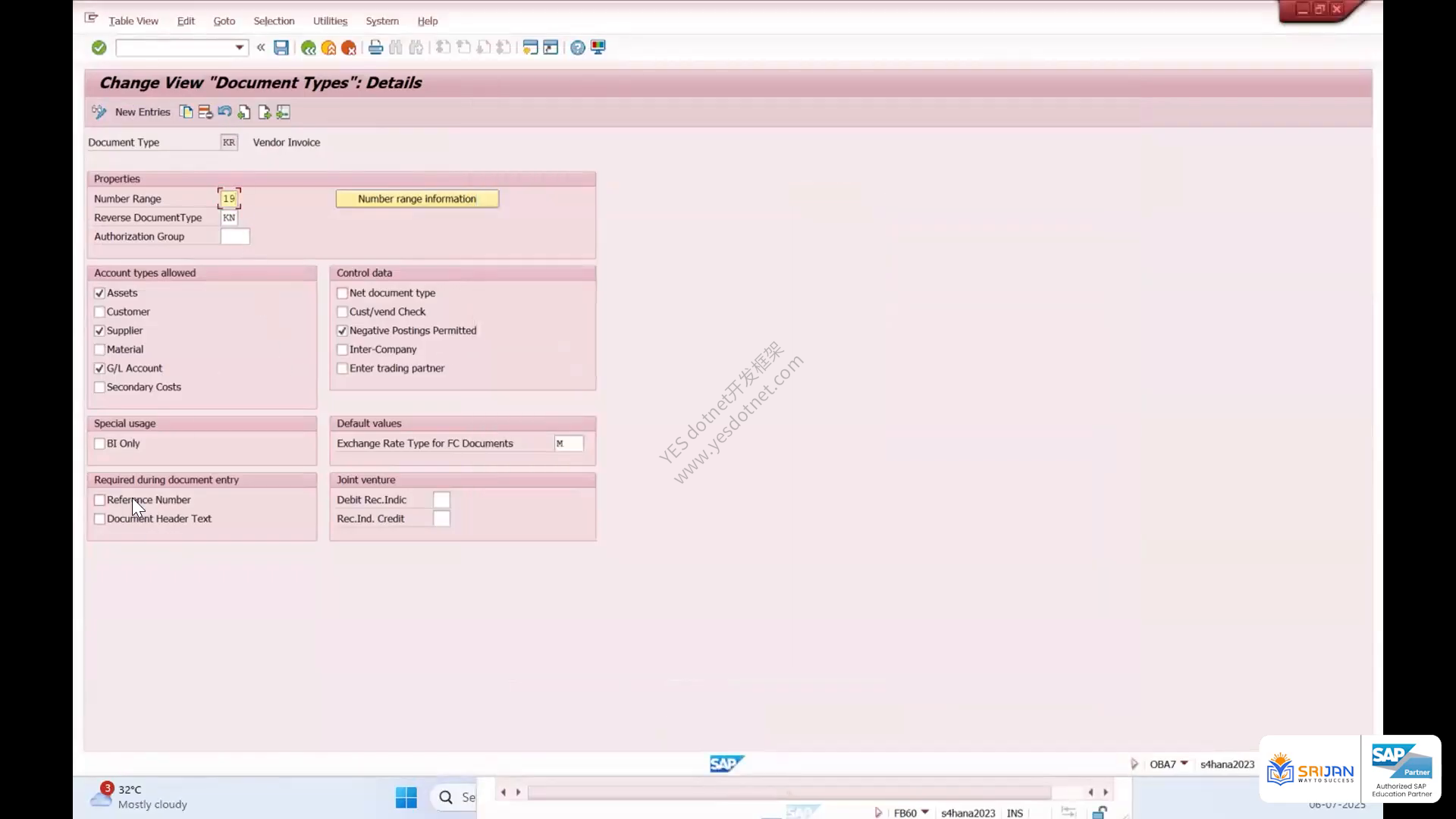The height and width of the screenshot is (819, 1456).
Task: Enable the Customer account type checkbox
Action: point(99,312)
